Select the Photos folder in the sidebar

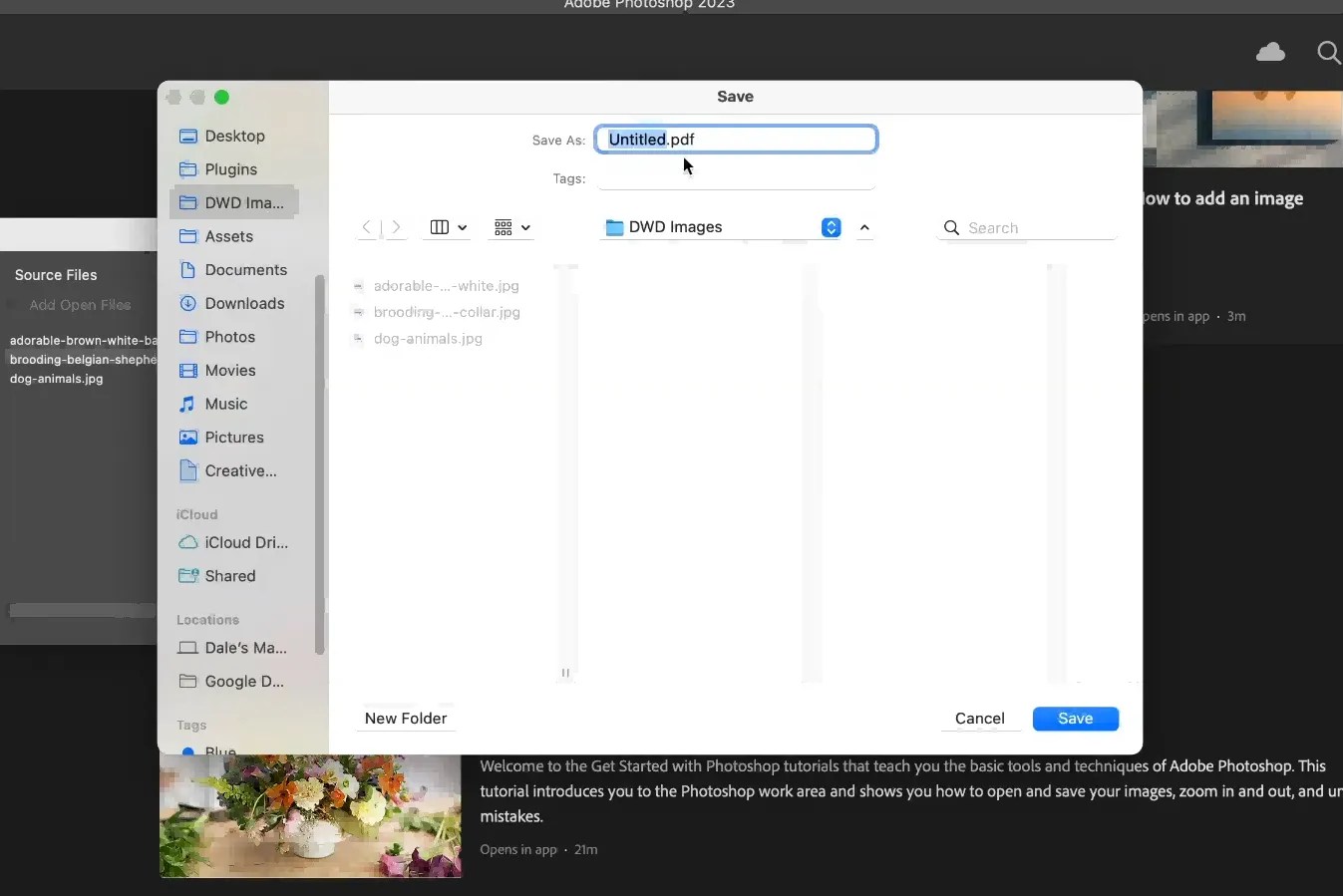pos(228,337)
